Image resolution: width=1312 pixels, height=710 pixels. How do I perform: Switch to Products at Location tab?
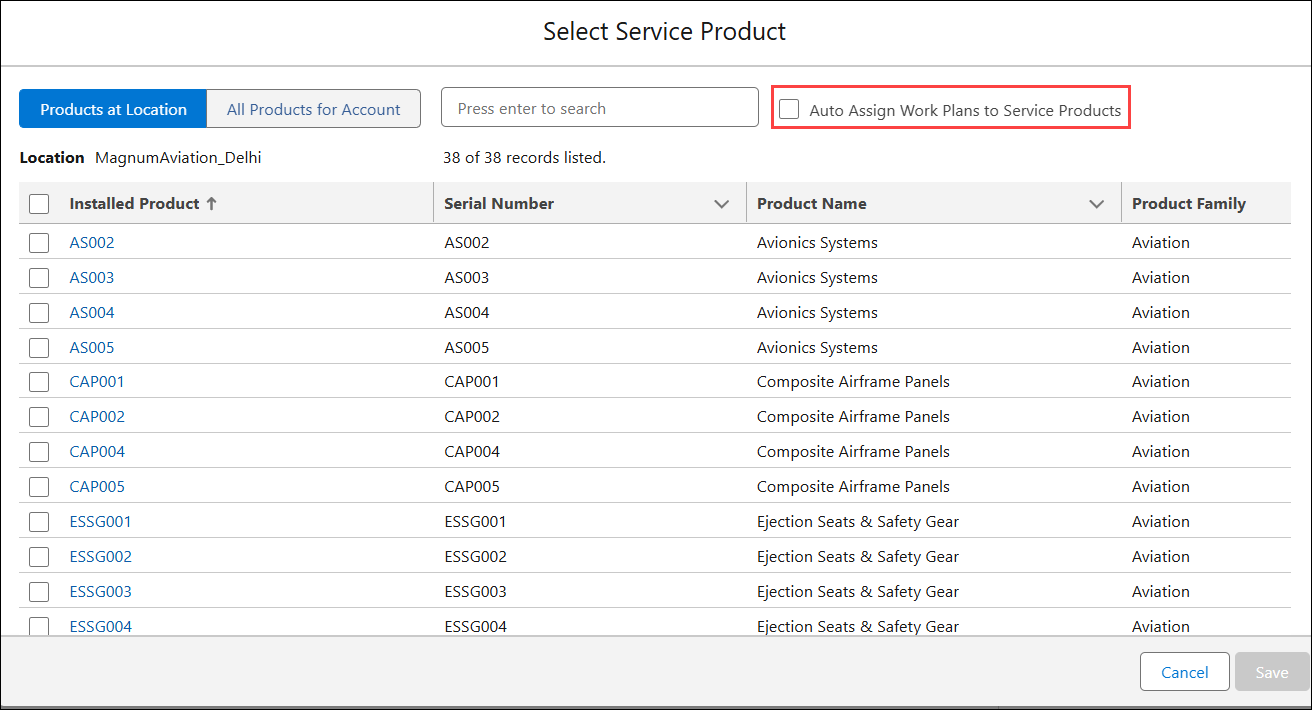[x=113, y=109]
